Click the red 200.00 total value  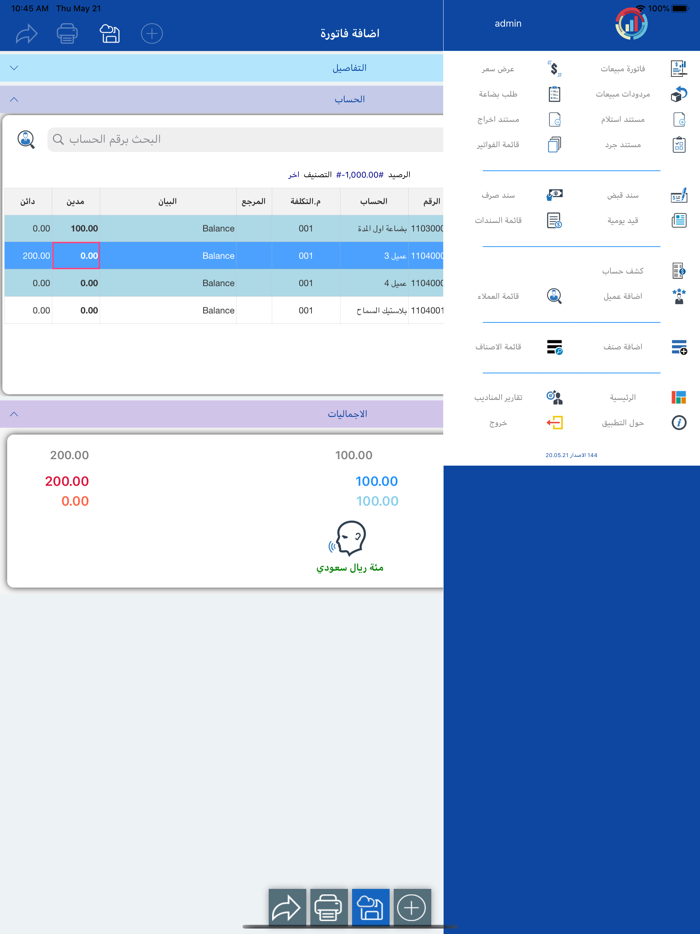coord(67,481)
